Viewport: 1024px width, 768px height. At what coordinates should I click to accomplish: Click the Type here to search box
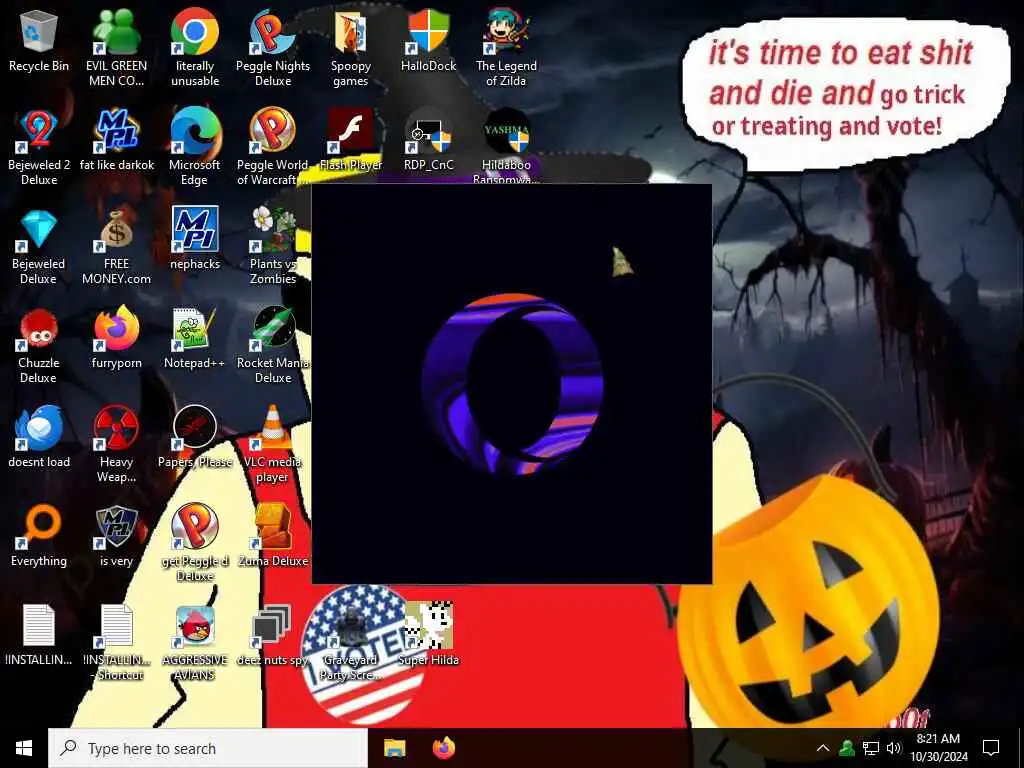208,748
